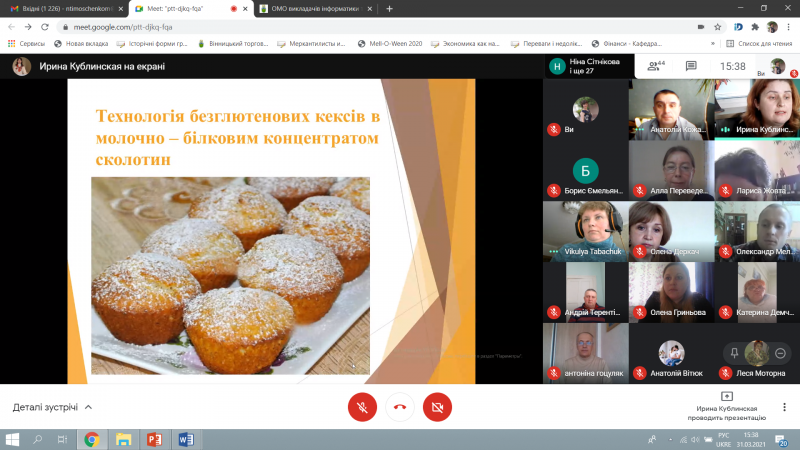Pin the Леся Моторна tile
Viewport: 800px width, 450px height.
pyautogui.click(x=734, y=353)
